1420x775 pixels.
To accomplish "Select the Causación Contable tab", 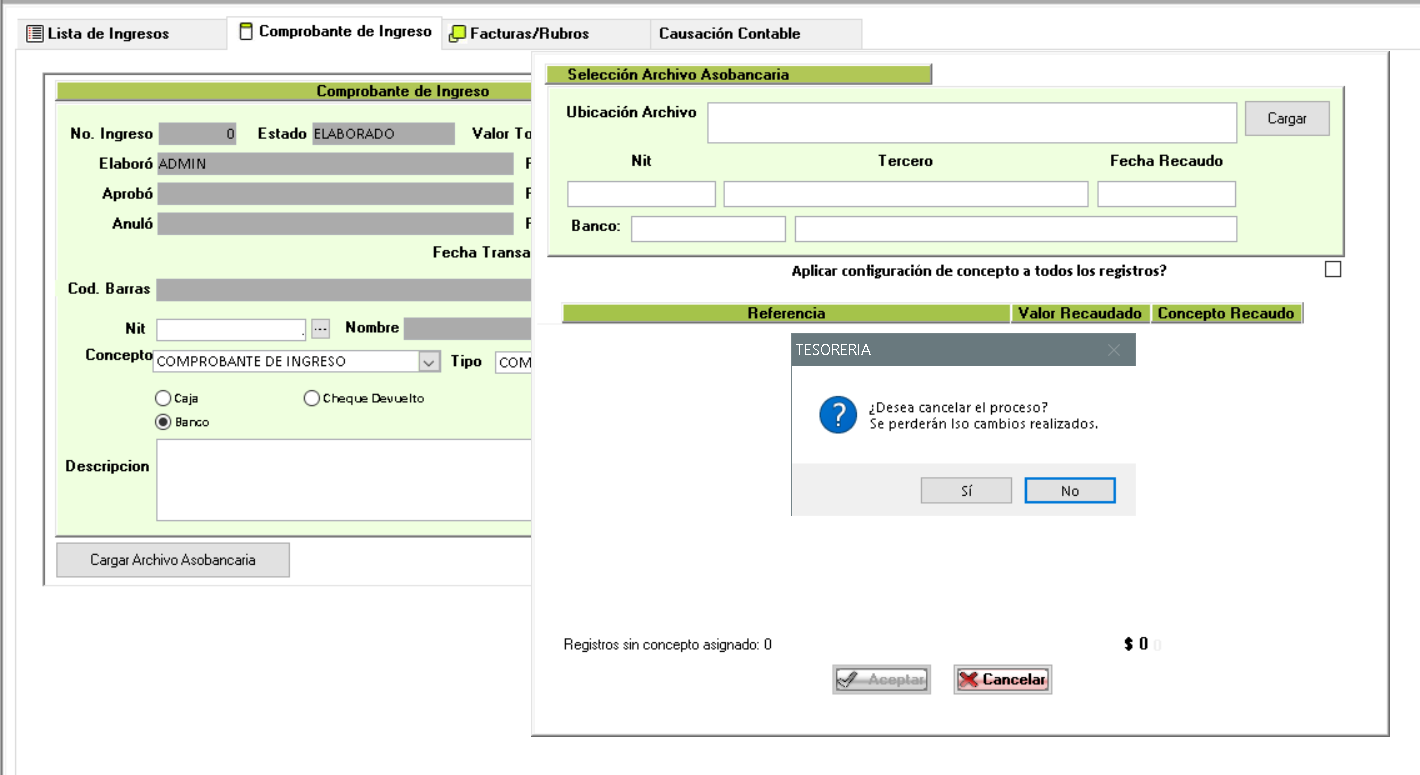I will (x=729, y=34).
